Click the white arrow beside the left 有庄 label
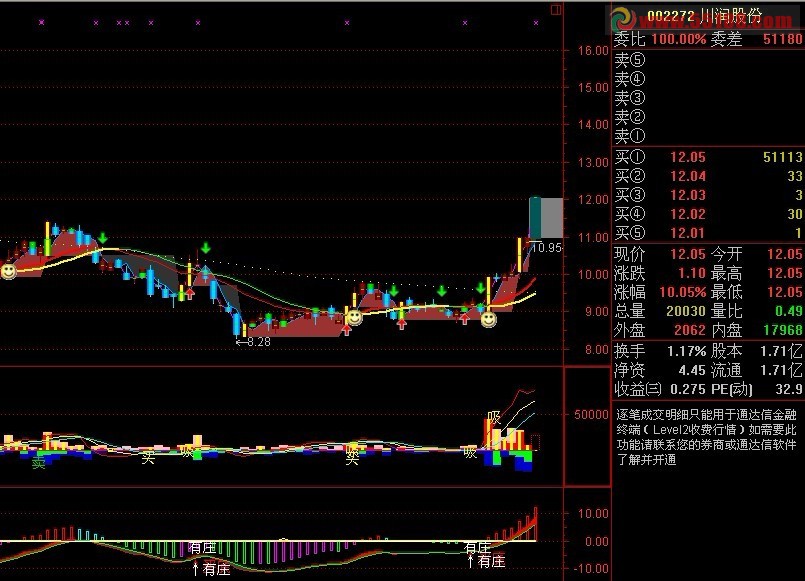Image resolution: width=805 pixels, height=581 pixels. [195, 569]
